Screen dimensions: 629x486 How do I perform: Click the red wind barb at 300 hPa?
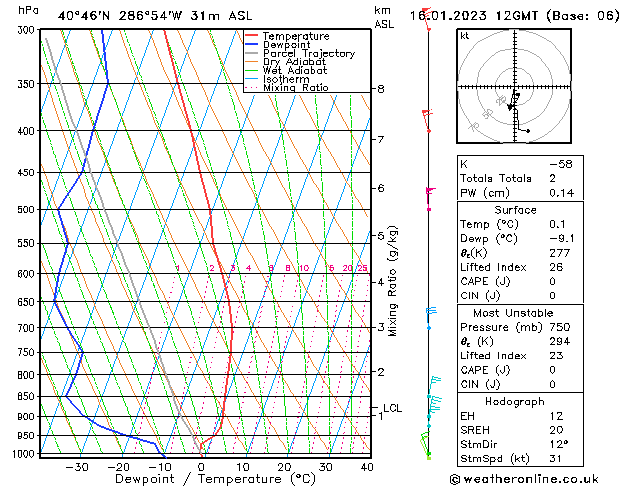426,18
